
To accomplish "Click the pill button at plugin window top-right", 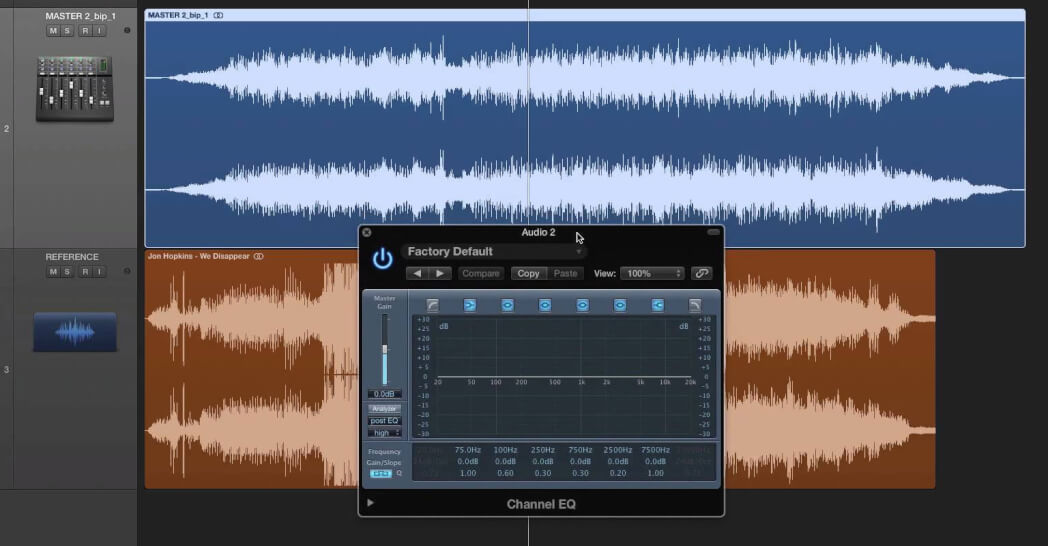I will pos(713,232).
